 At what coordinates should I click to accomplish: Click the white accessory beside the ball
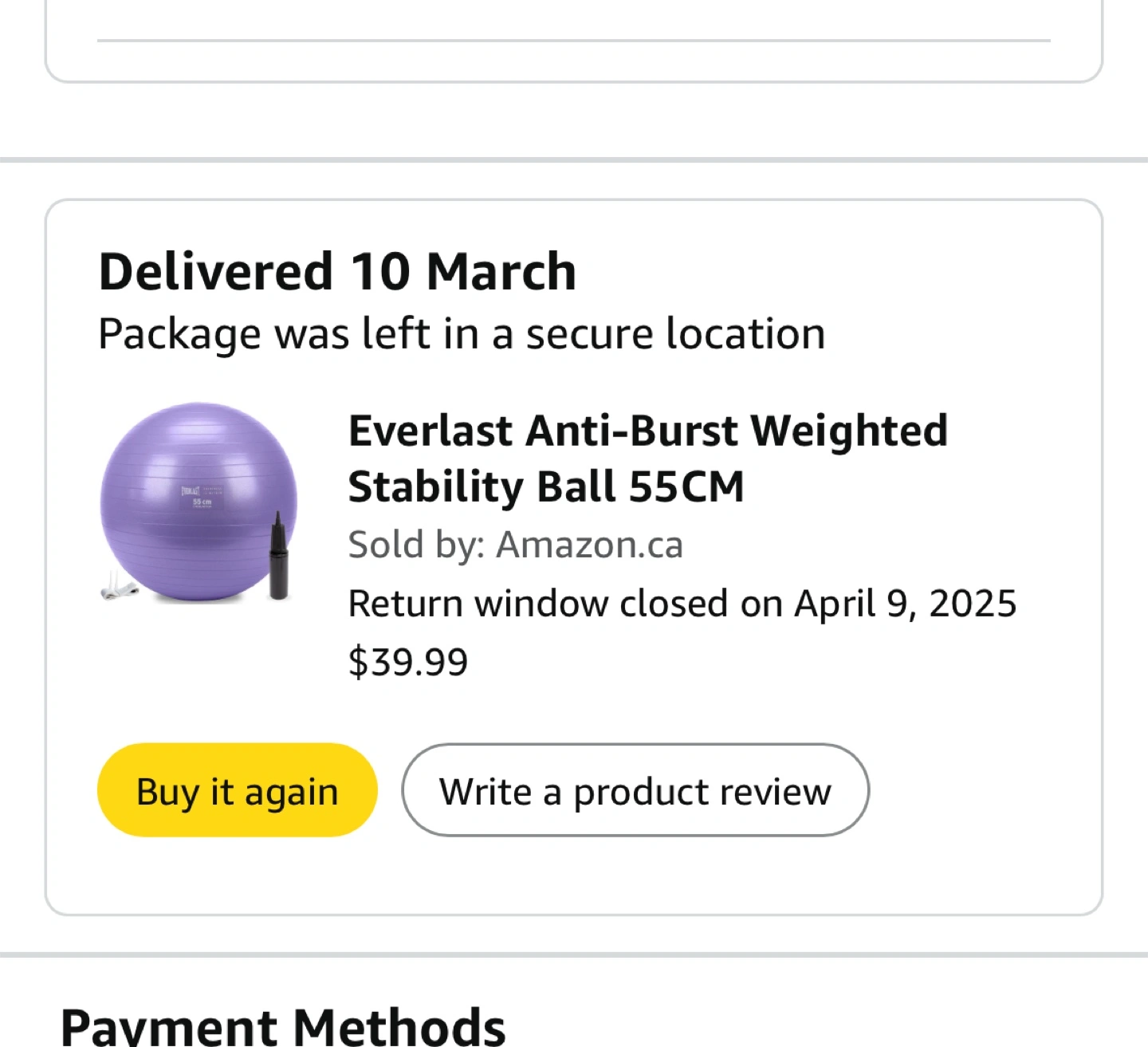pyautogui.click(x=120, y=588)
